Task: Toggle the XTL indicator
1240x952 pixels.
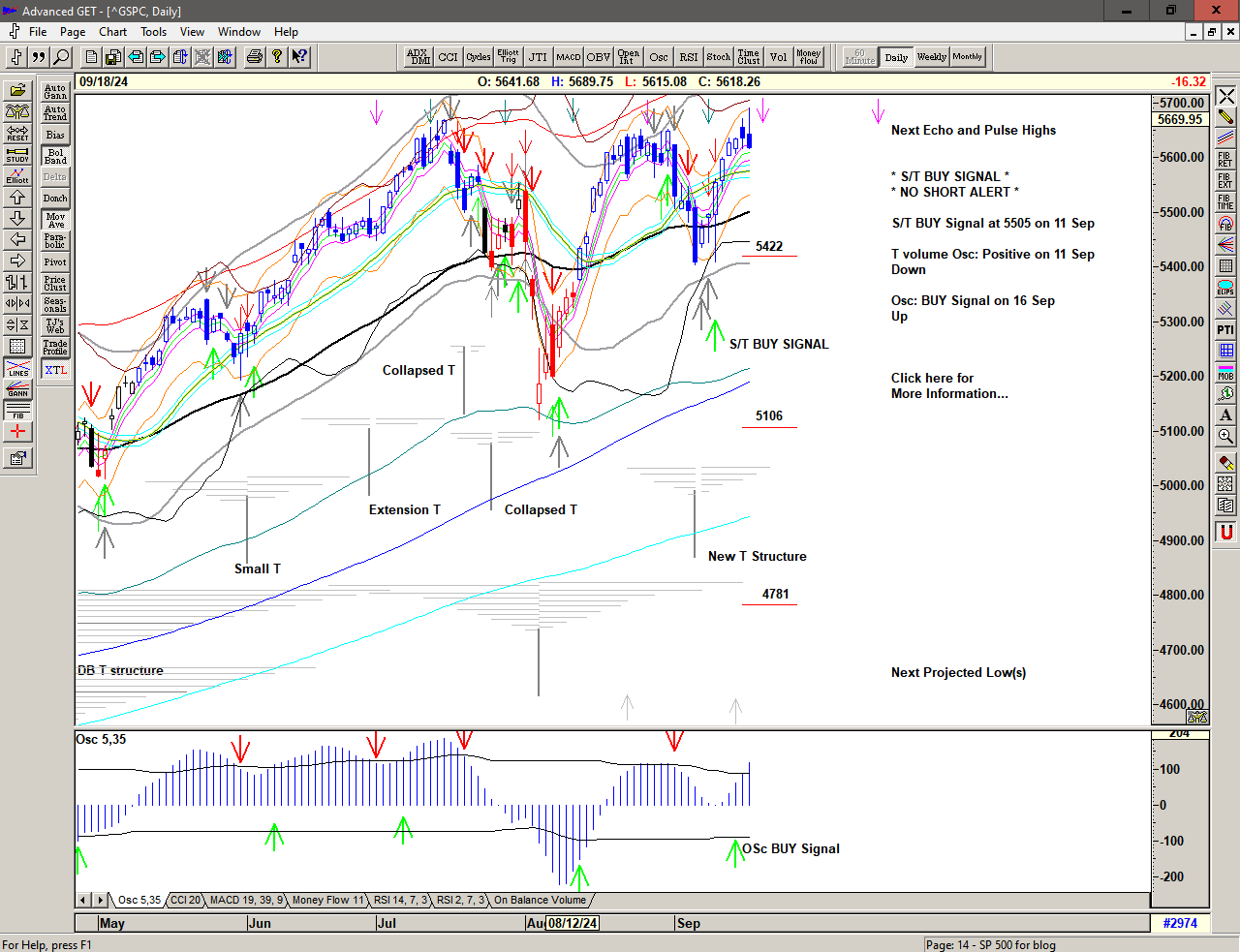Action: (x=55, y=370)
